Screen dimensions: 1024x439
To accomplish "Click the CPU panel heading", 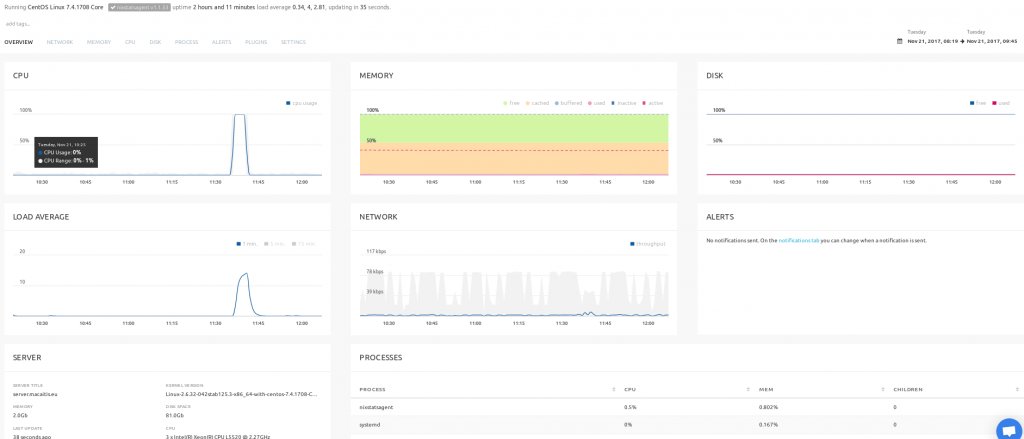I will click(20, 76).
